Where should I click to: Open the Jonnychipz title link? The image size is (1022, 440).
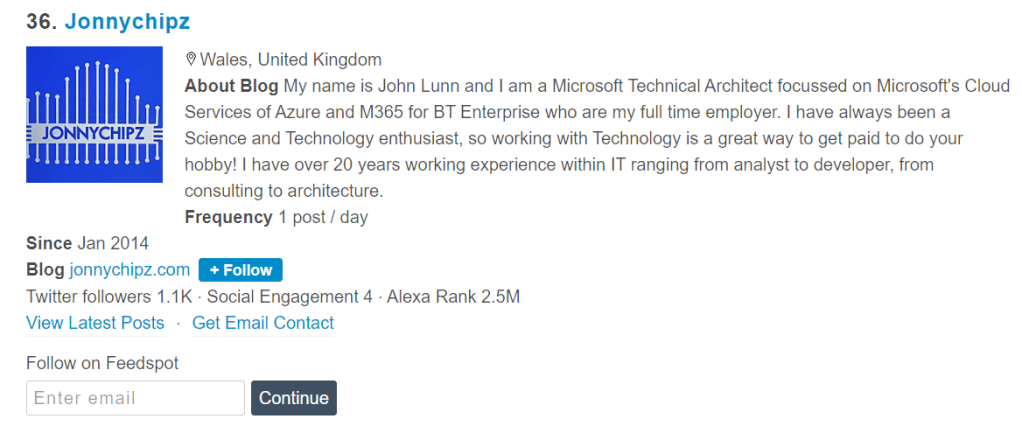[127, 21]
